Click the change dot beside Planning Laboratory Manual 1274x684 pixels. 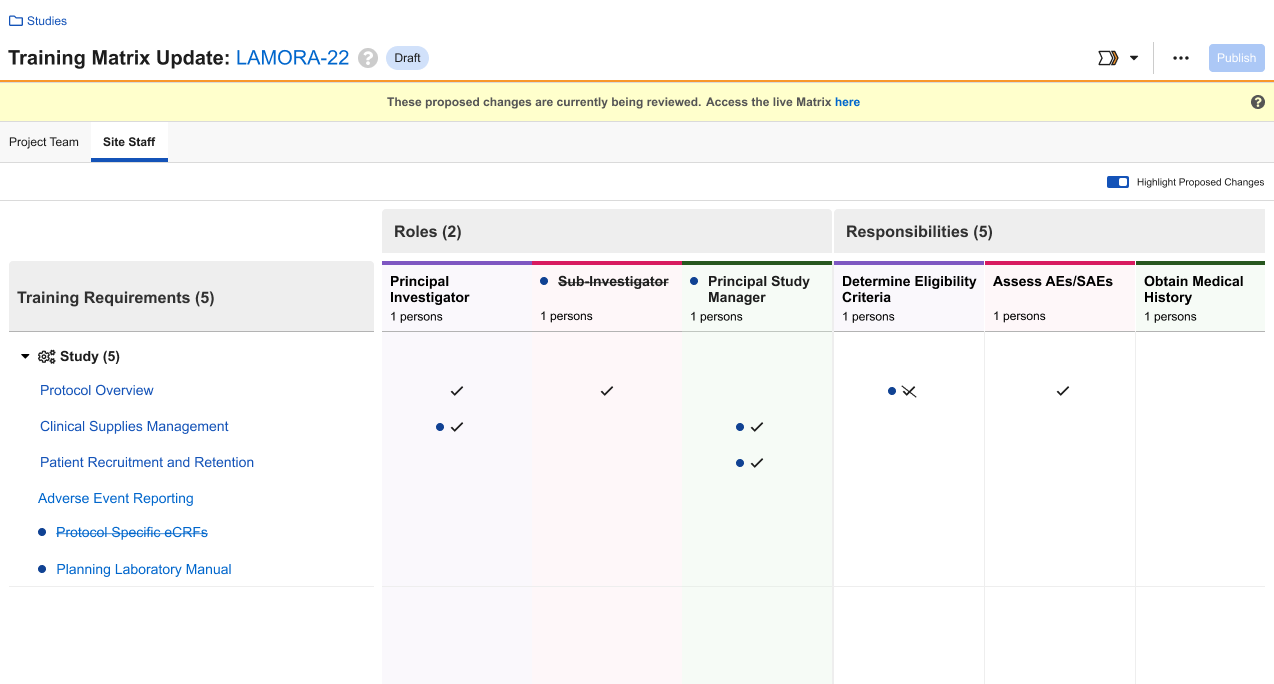(x=42, y=569)
